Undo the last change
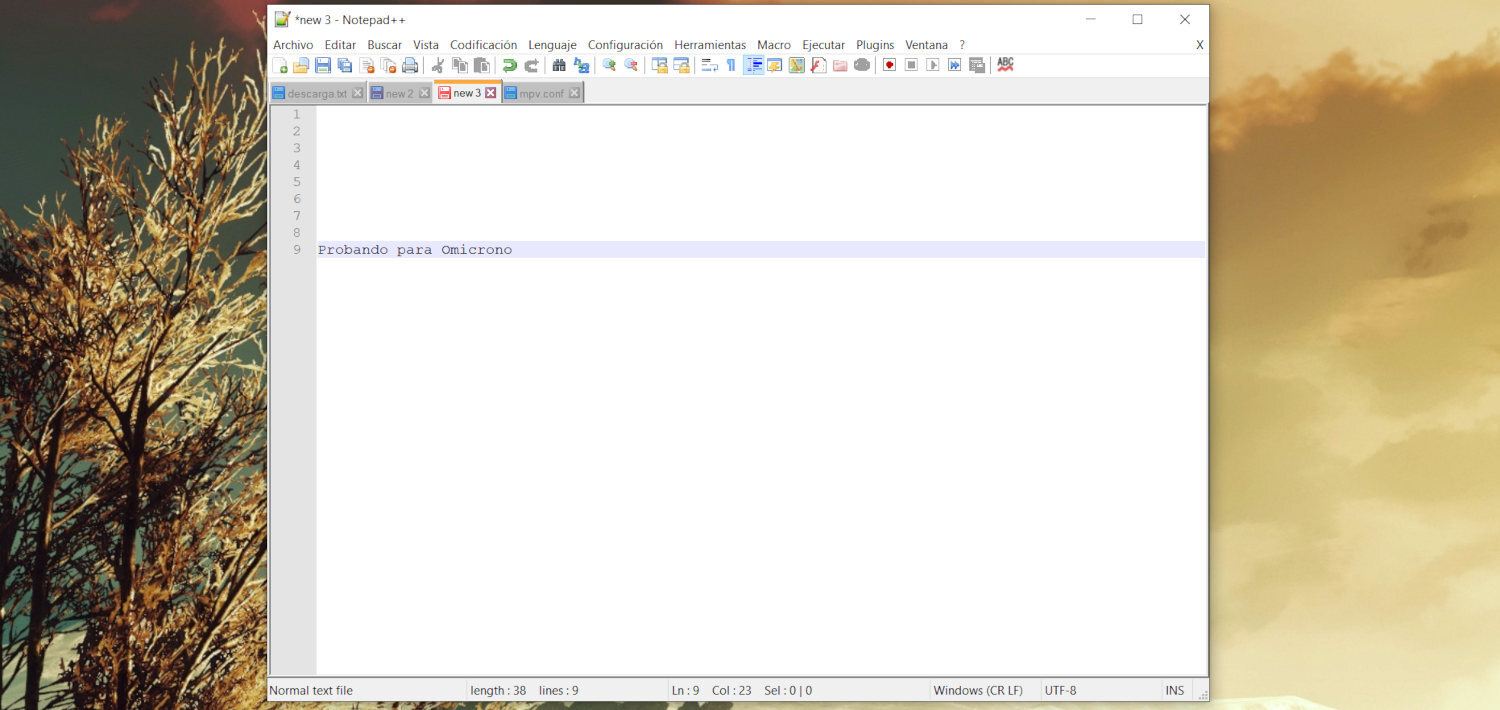This screenshot has width=1500, height=710. coord(509,65)
